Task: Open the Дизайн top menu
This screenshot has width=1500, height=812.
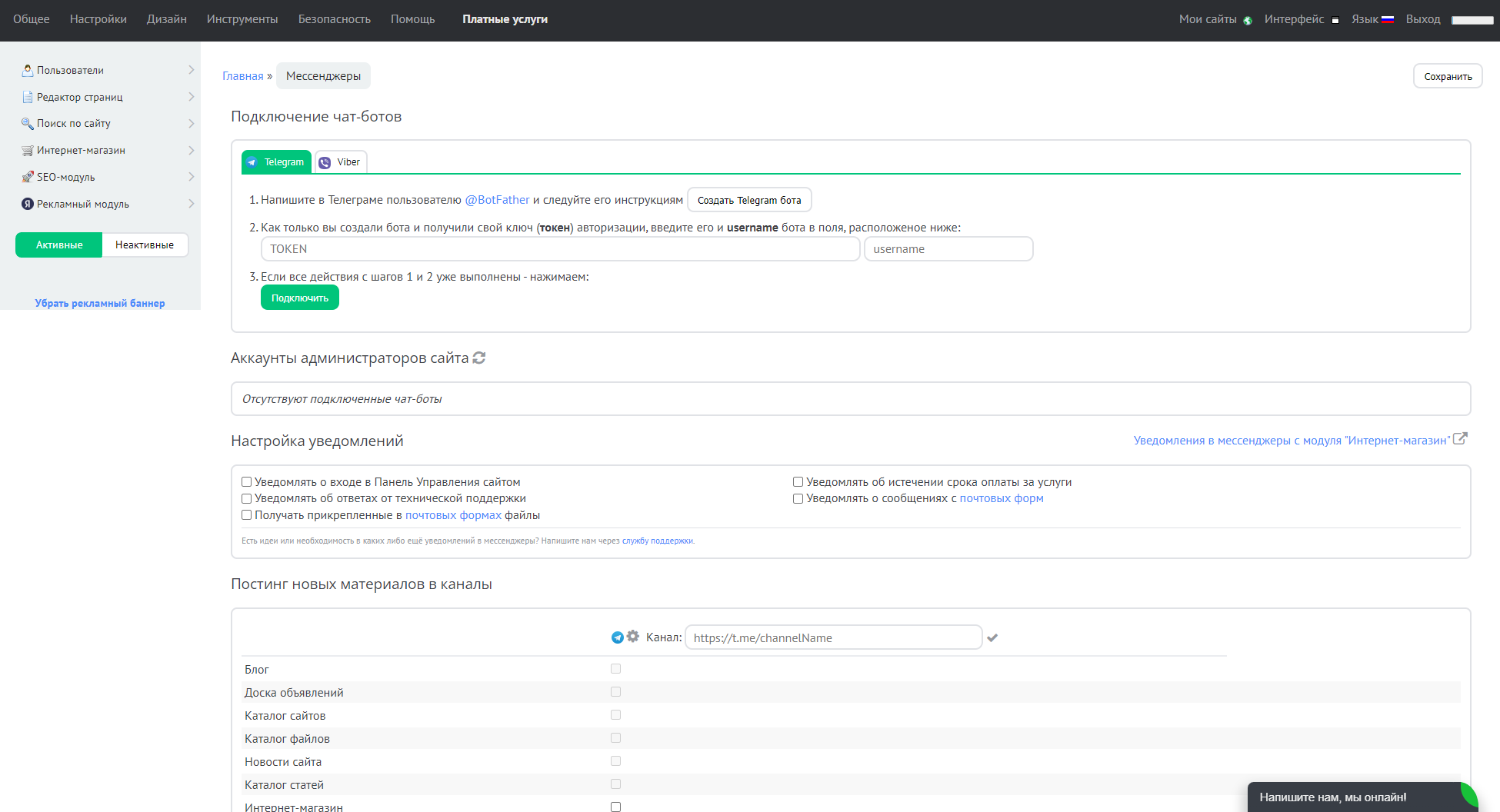Action: click(167, 19)
